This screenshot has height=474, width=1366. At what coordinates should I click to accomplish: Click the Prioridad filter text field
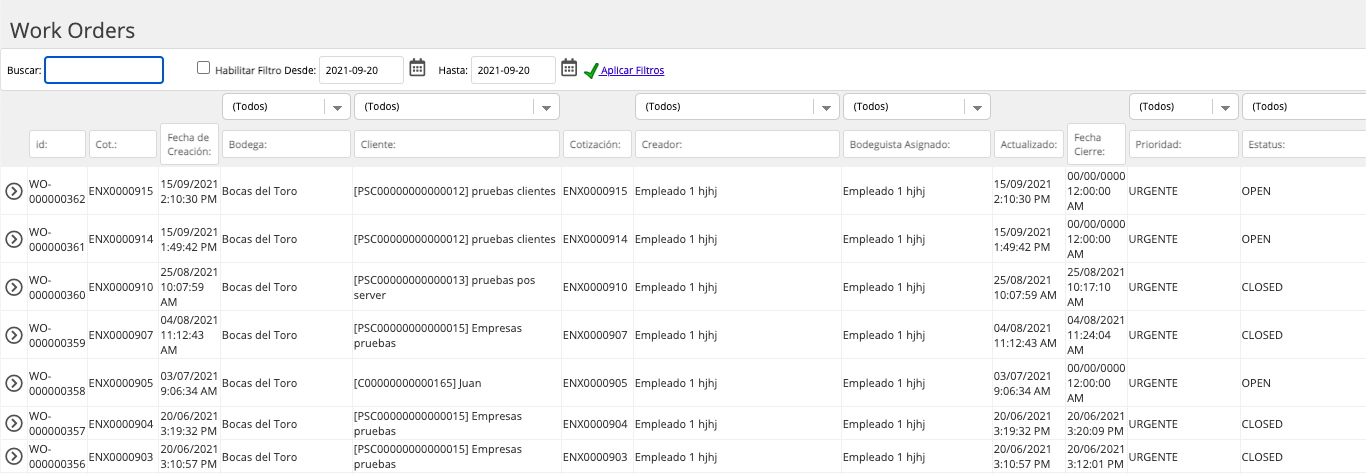coord(1184,145)
